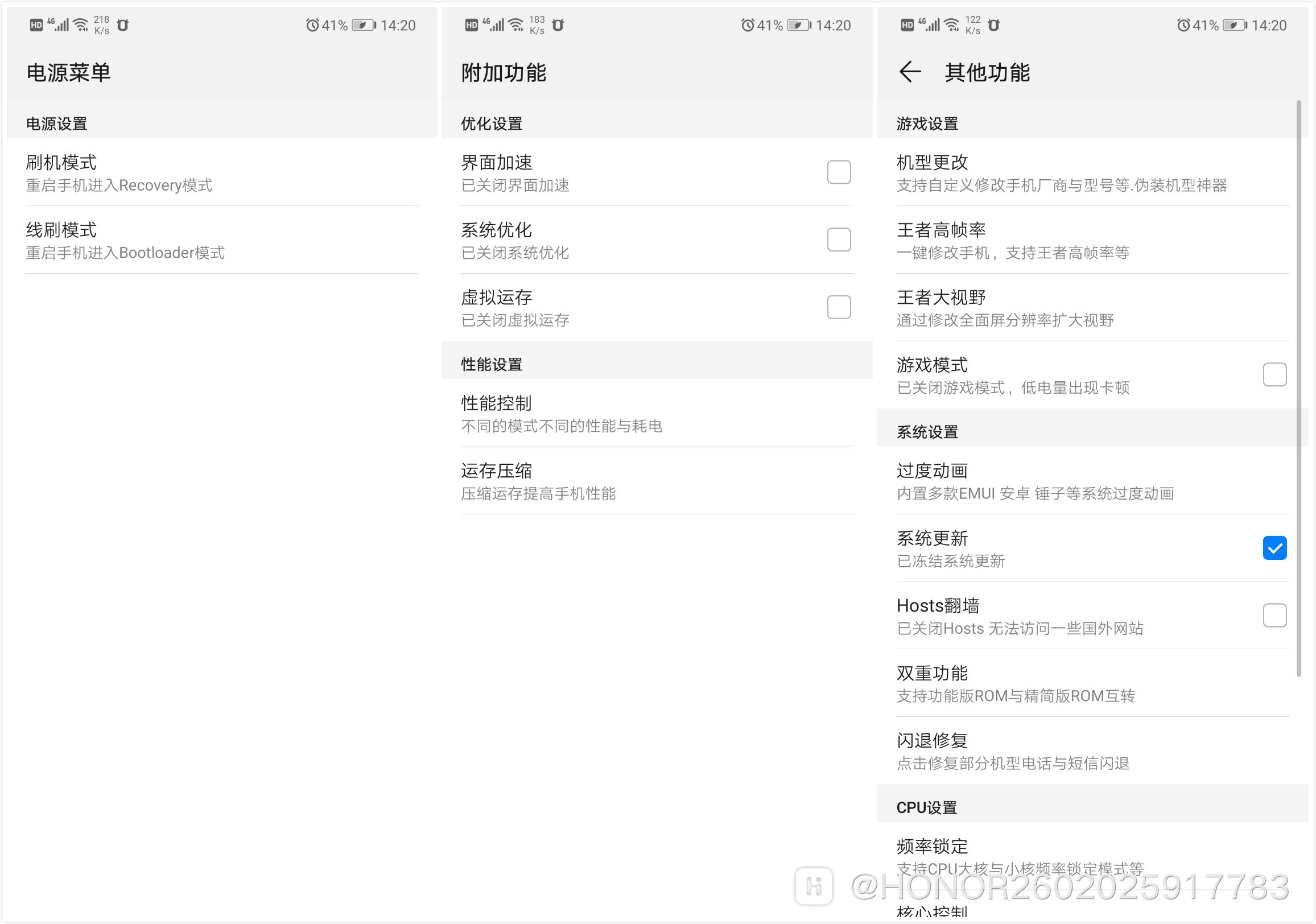
Task: Tap the alarm icon in the 电源菜单 status bar
Action: 312,25
